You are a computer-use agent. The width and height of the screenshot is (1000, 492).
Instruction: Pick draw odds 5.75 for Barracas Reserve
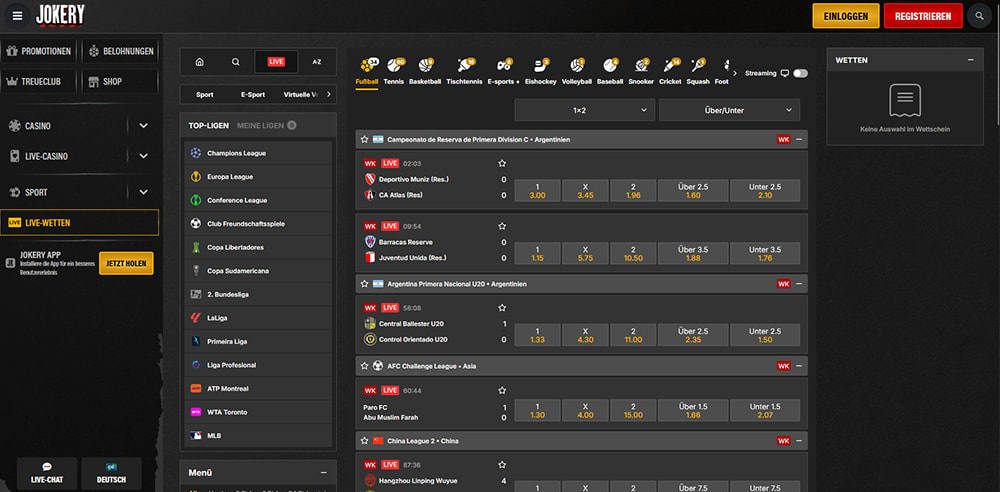tap(585, 253)
